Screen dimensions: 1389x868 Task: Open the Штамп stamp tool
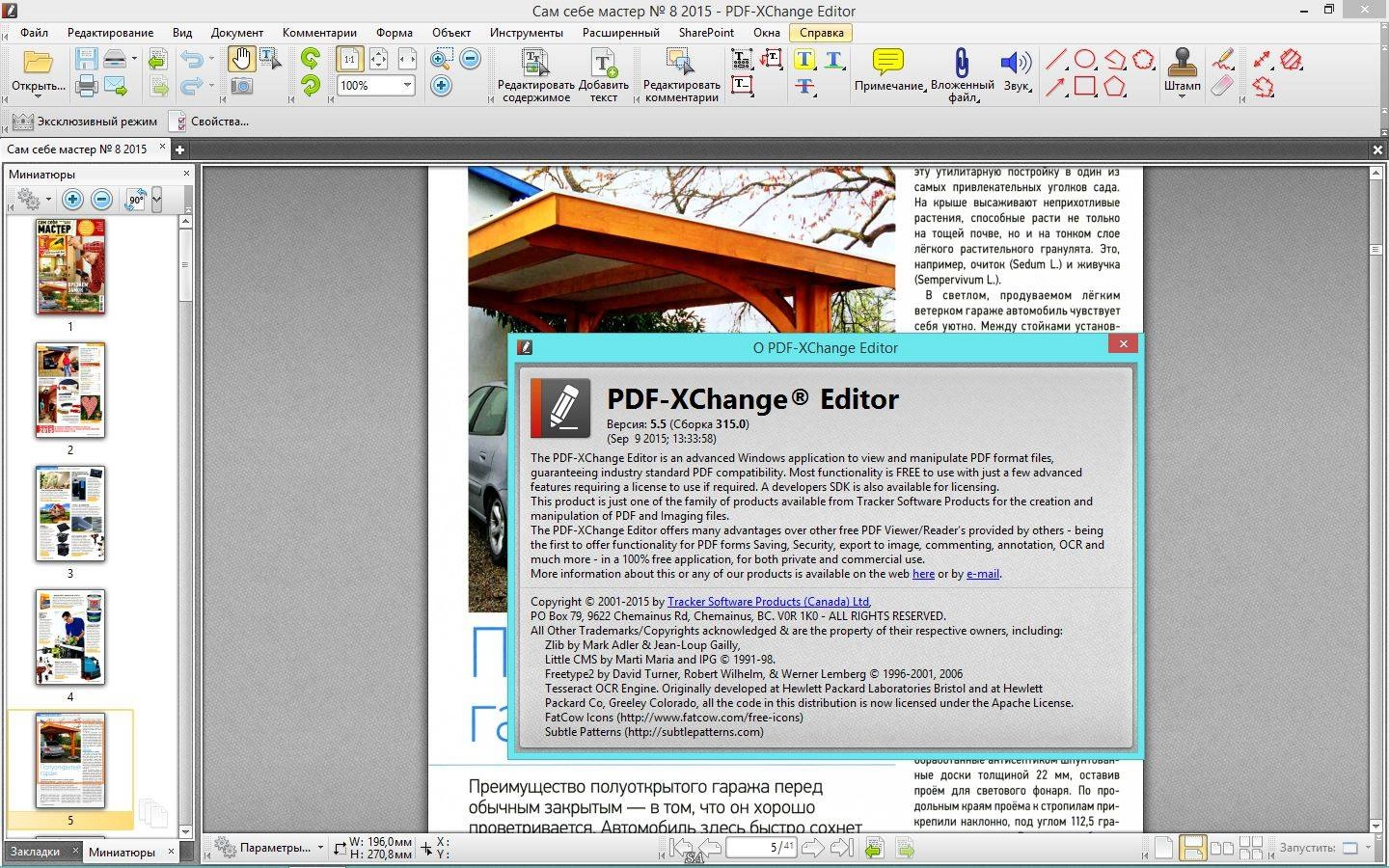pos(1183,70)
